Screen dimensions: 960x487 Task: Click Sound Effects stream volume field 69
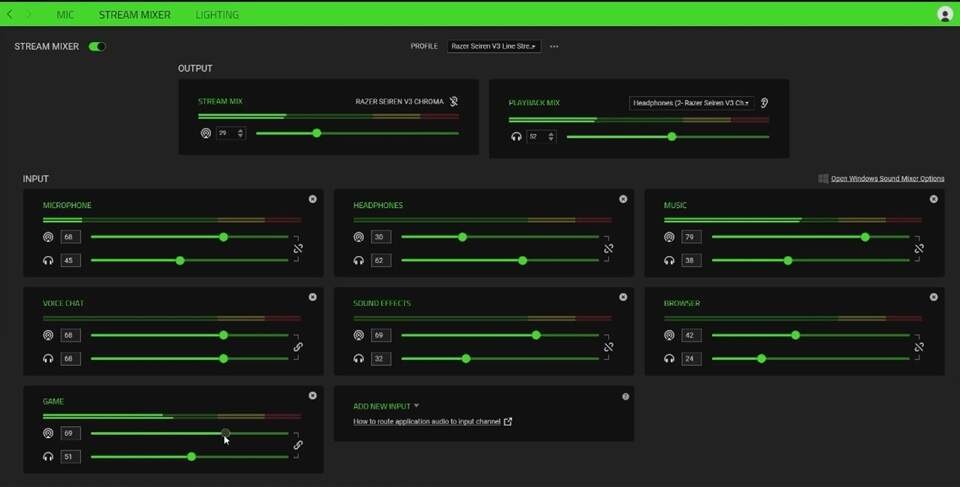tap(381, 335)
